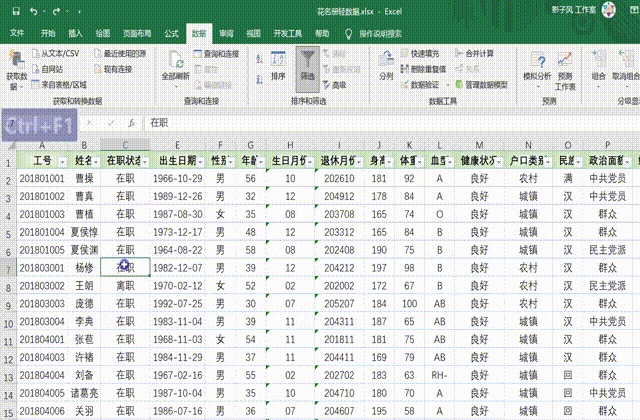Toggle the 筛选 filter button
Screen dimensions: 640x420
coord(307,69)
